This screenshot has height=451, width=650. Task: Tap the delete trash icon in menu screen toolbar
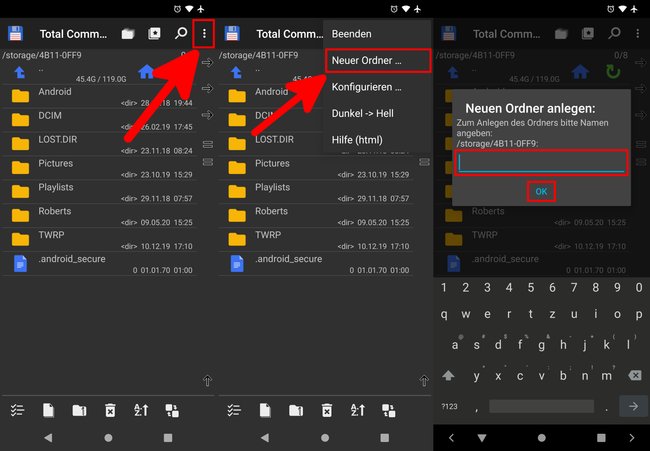coord(327,410)
